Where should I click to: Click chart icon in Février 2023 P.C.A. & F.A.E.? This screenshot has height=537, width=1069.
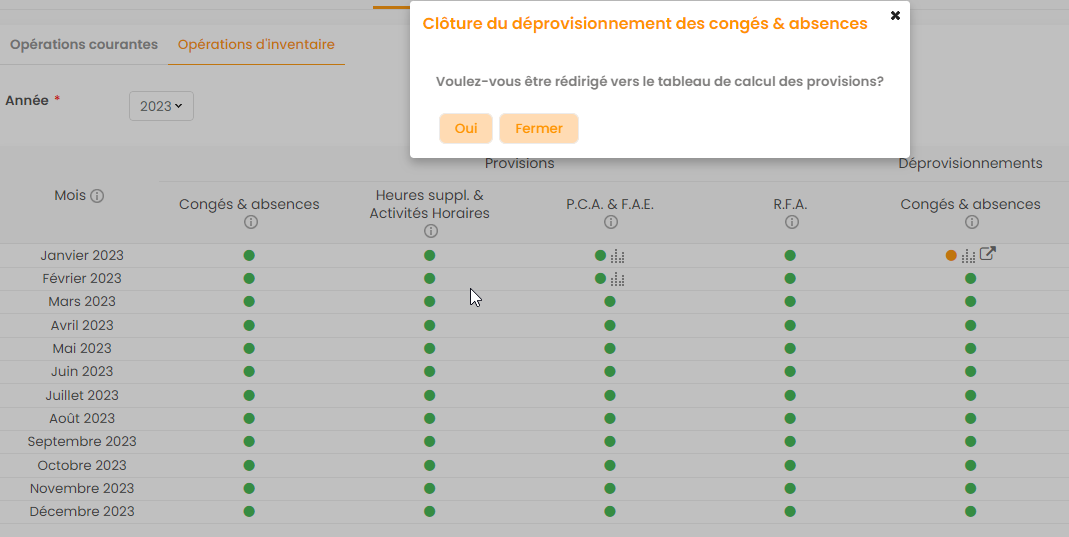[618, 279]
